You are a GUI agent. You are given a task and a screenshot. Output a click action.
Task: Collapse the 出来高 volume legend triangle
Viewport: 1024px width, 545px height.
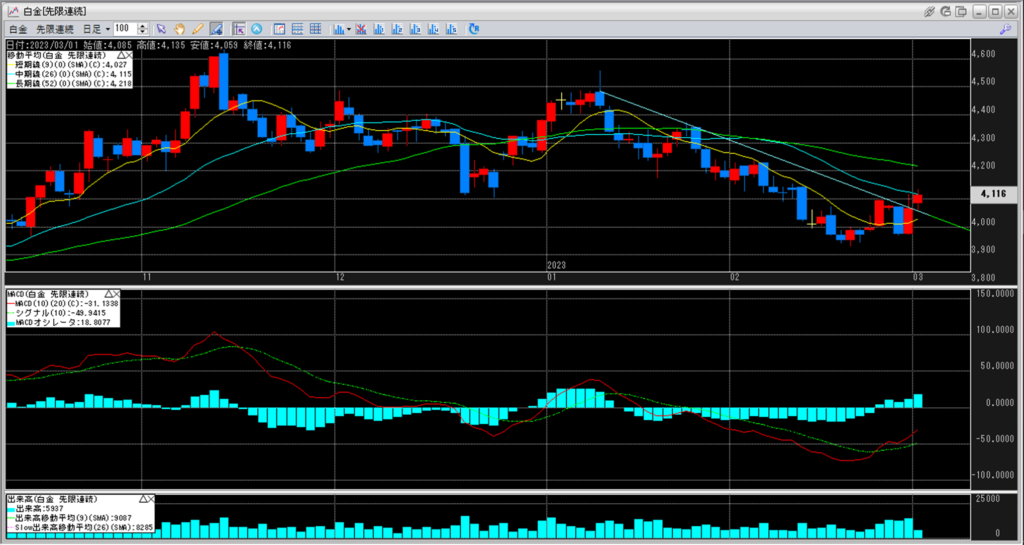[144, 497]
